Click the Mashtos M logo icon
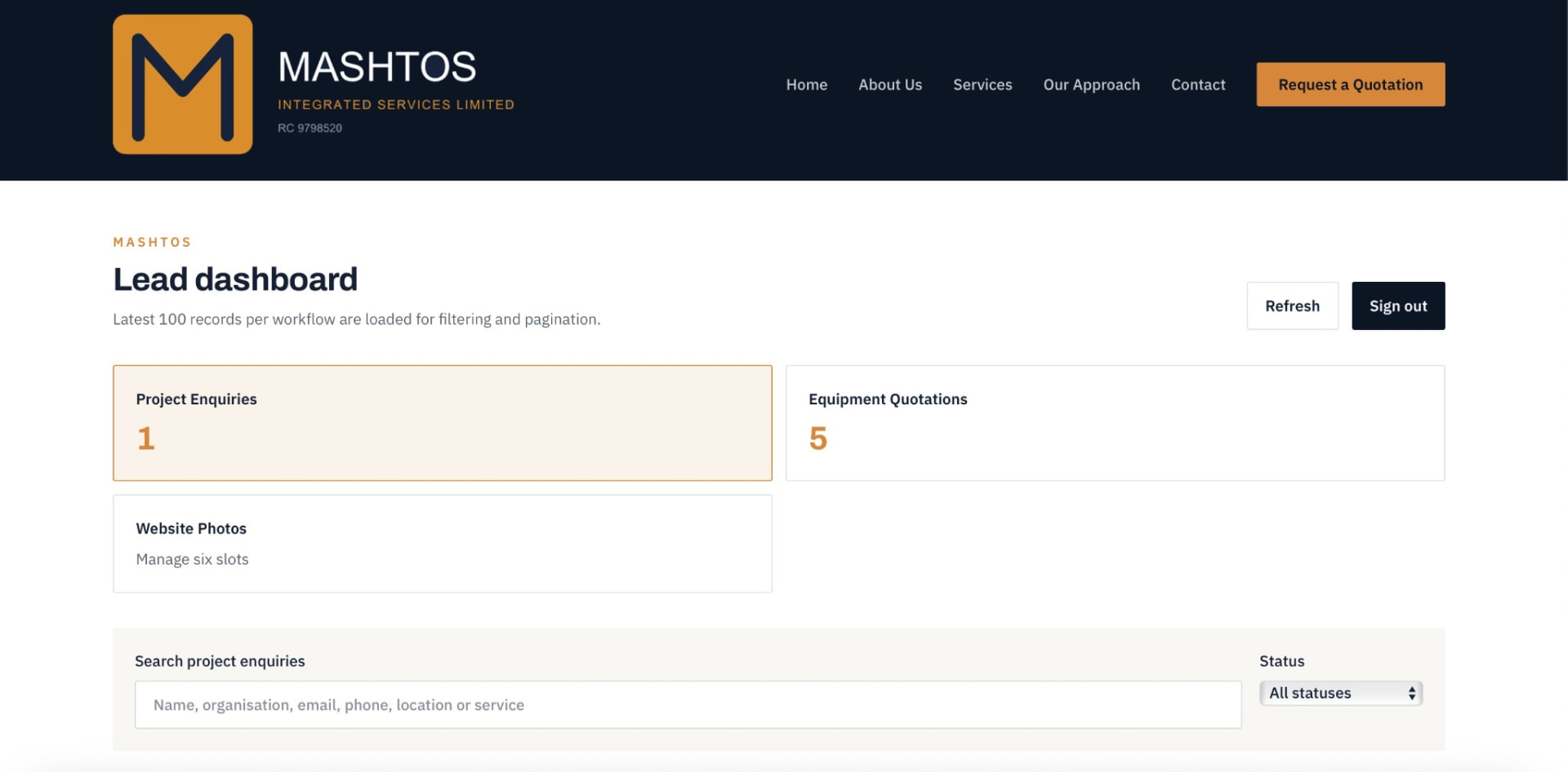 tap(183, 84)
